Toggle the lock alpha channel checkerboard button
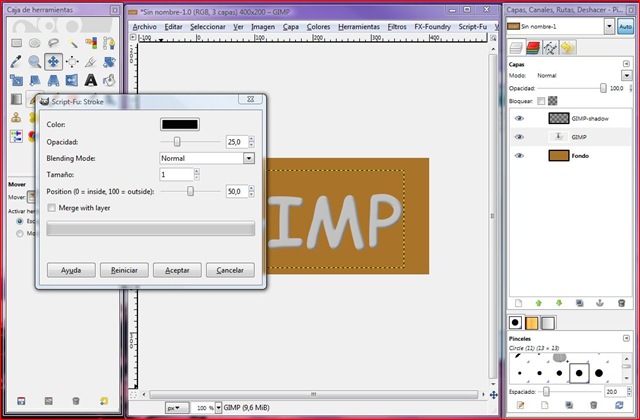Viewport: 640px width, 420px height. (553, 100)
